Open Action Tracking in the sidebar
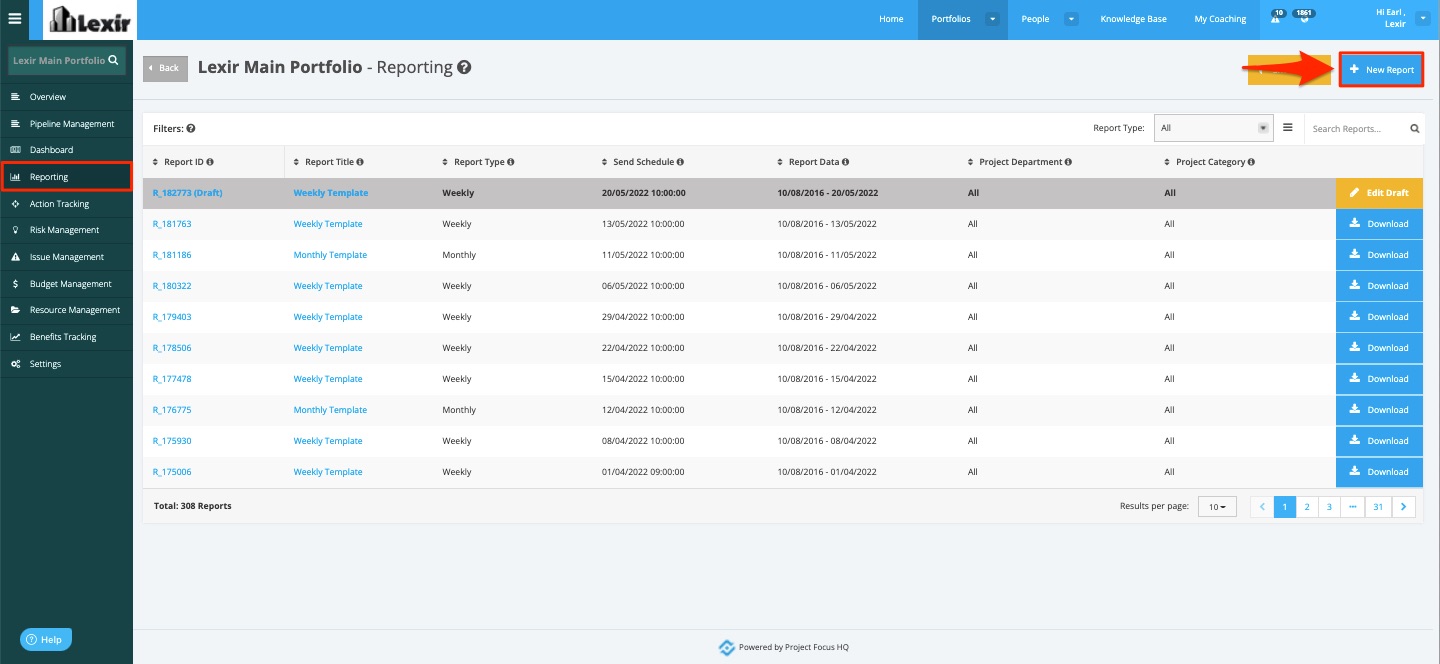The height and width of the screenshot is (664, 1440). [66, 204]
